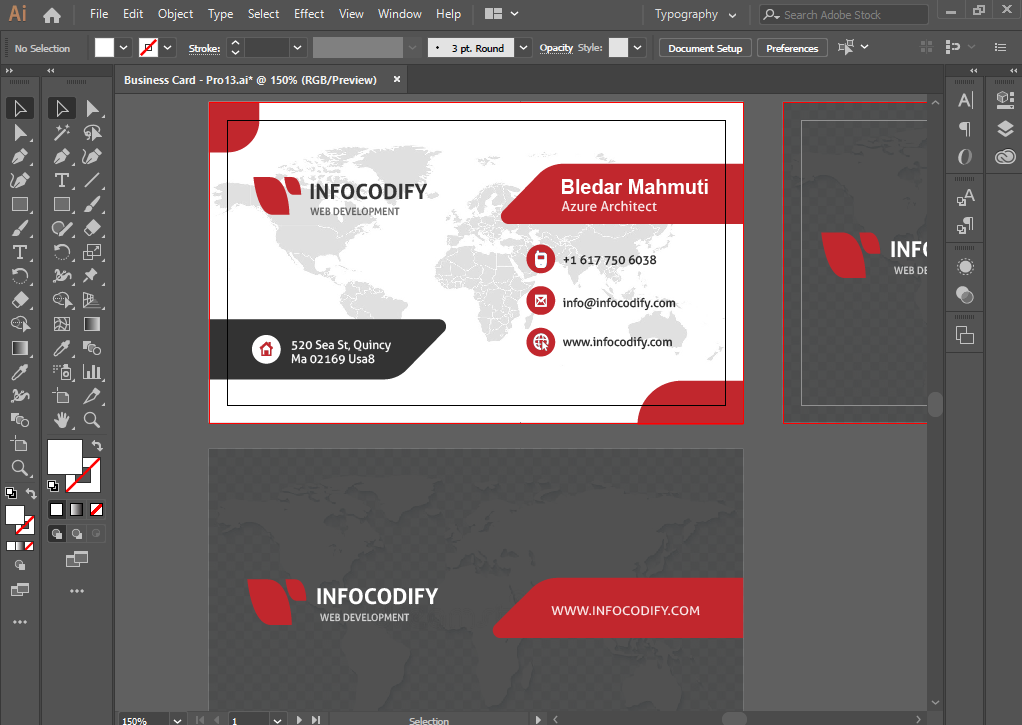1022x725 pixels.
Task: Open the 3 pt. Round brush dropdown
Action: [524, 48]
